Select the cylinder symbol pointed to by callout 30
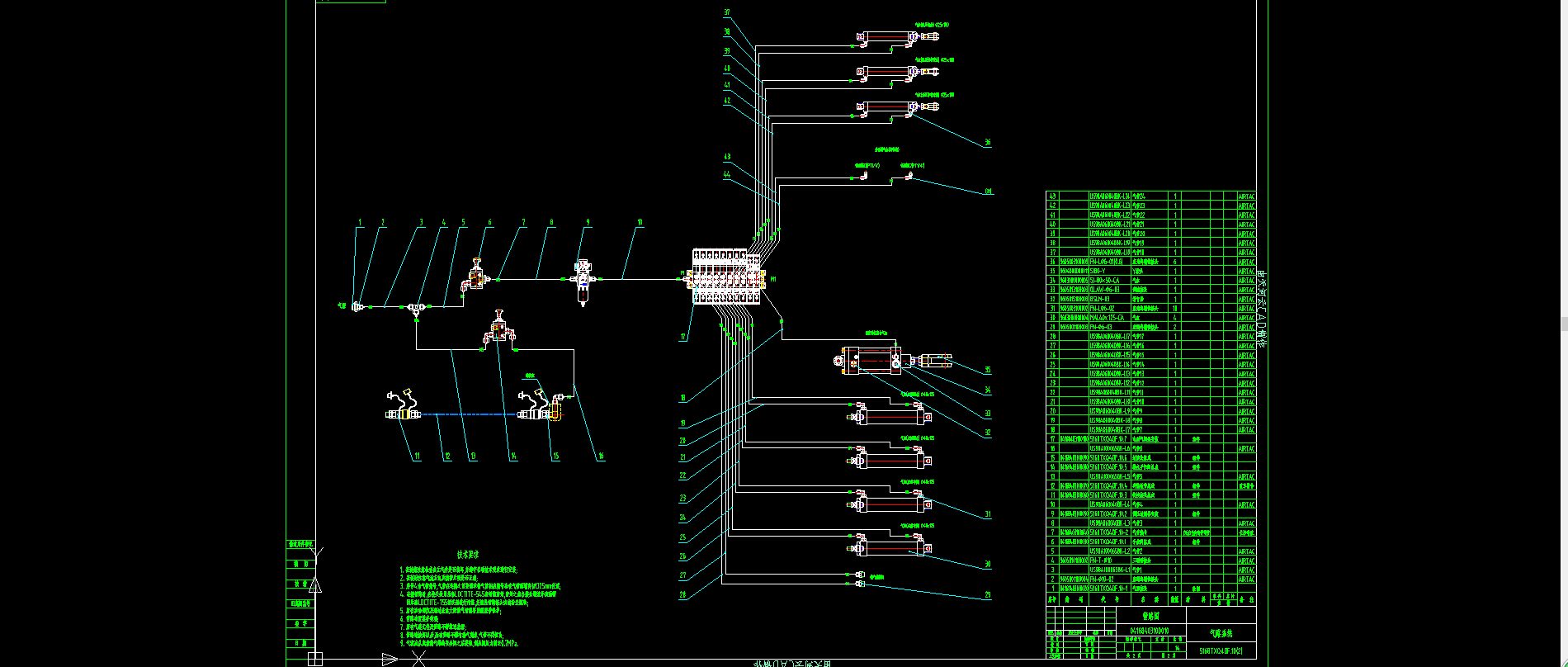 tap(889, 546)
